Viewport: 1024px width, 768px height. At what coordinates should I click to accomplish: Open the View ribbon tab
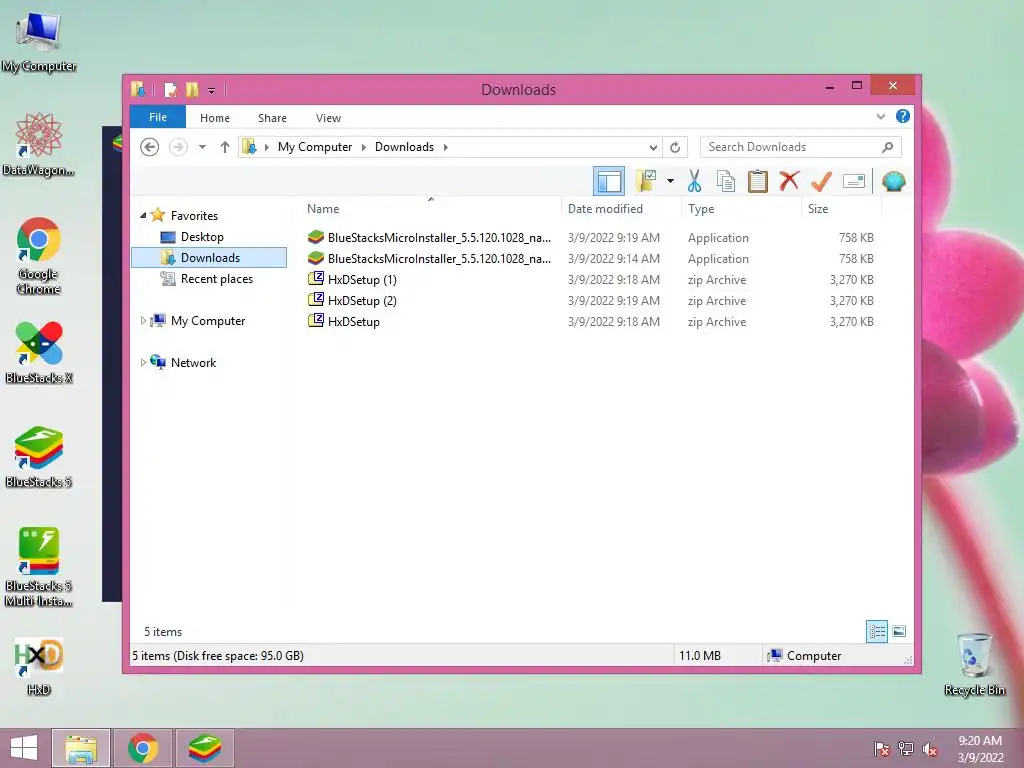(328, 118)
